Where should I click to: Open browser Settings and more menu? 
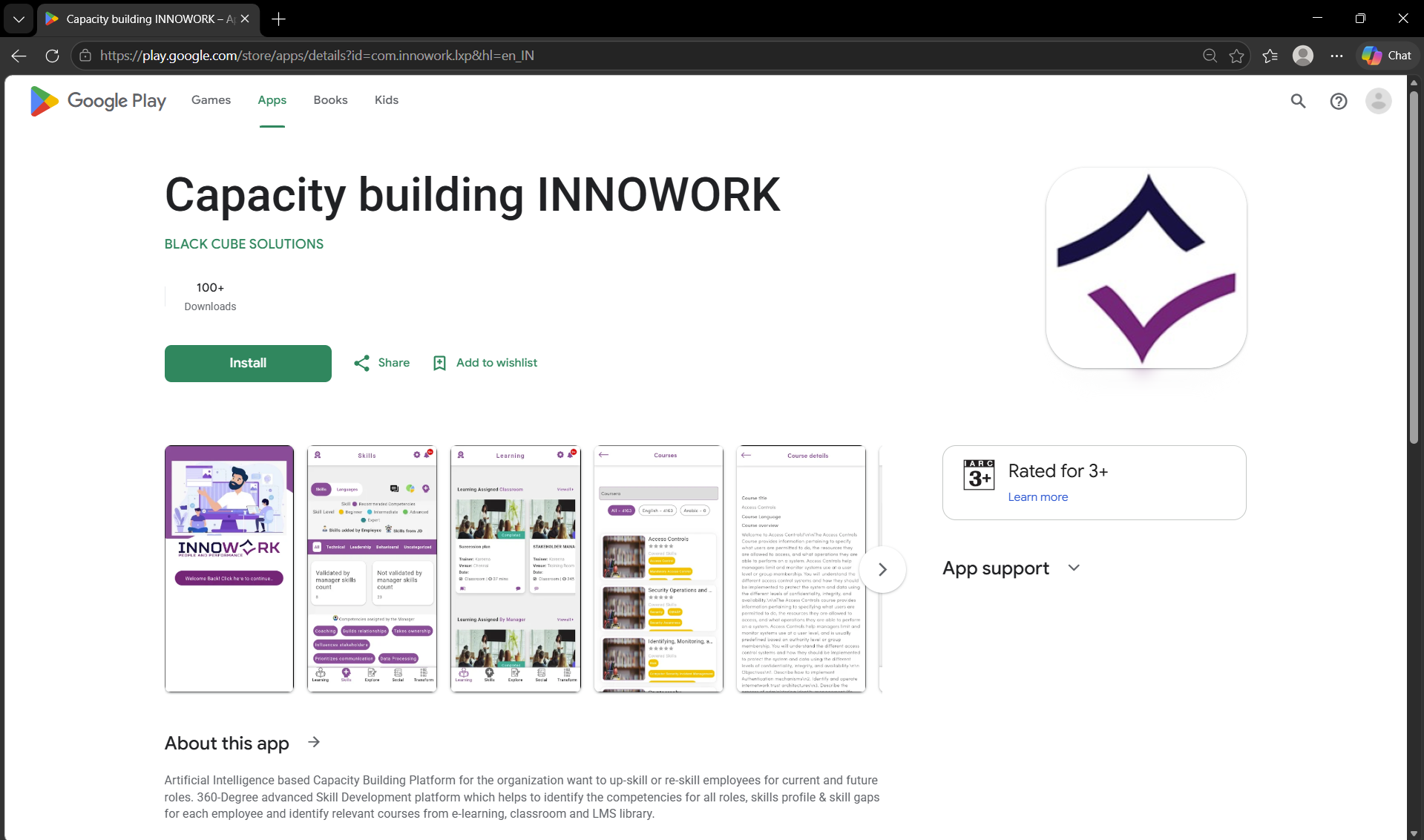(1336, 56)
